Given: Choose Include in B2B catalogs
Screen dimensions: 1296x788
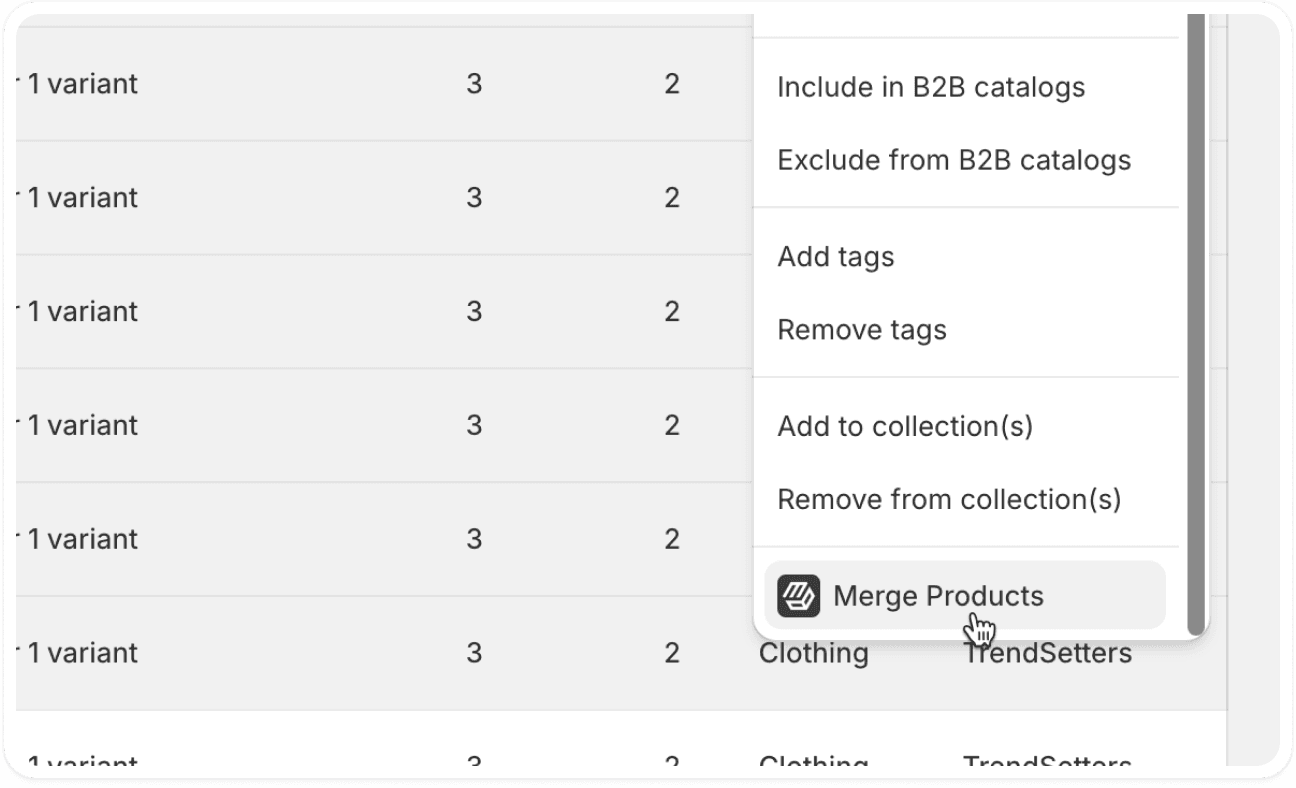Looking at the screenshot, I should coord(931,87).
